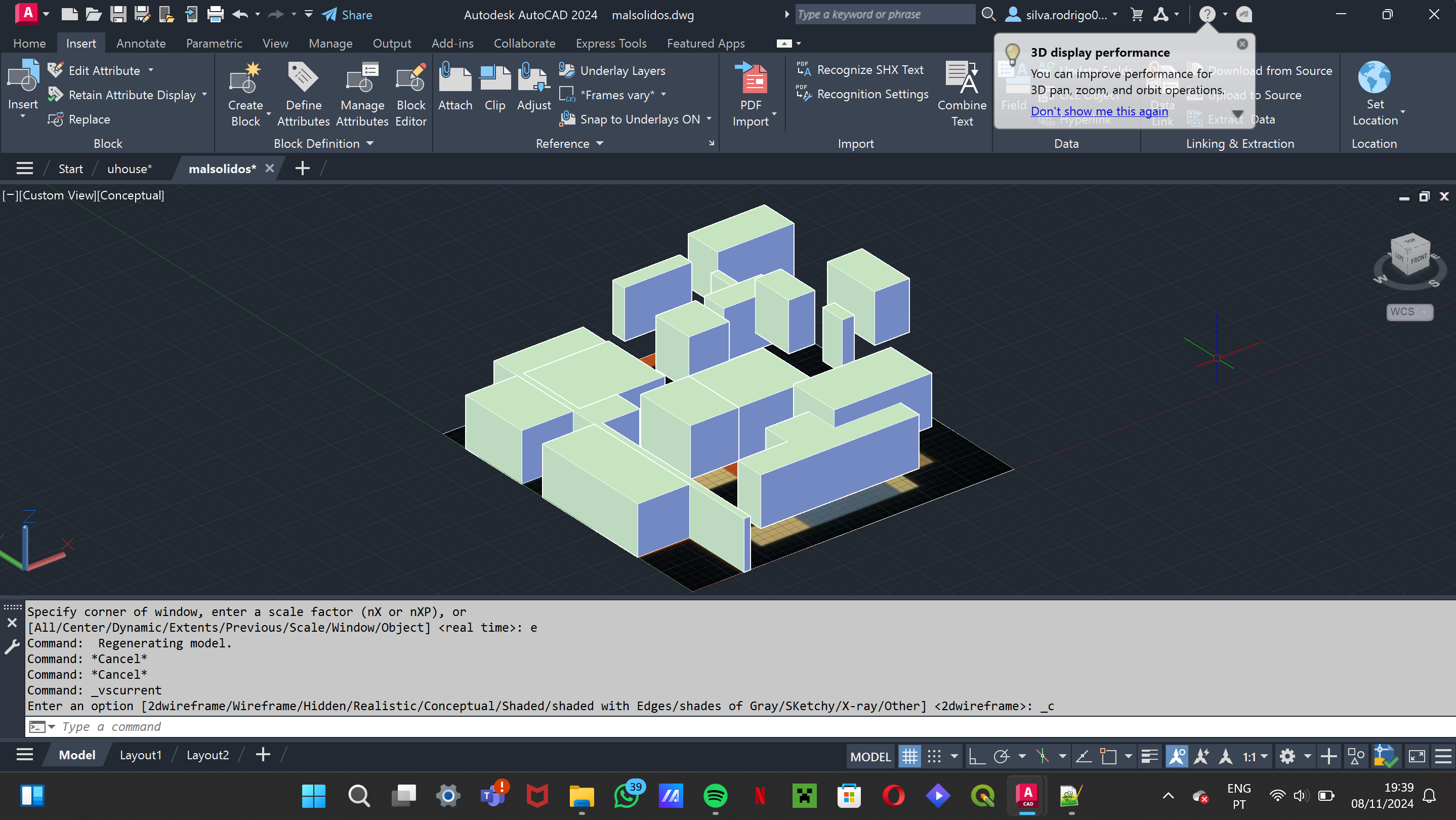Click the keyword search box
Viewport: 1456px width, 820px height.
coord(886,15)
